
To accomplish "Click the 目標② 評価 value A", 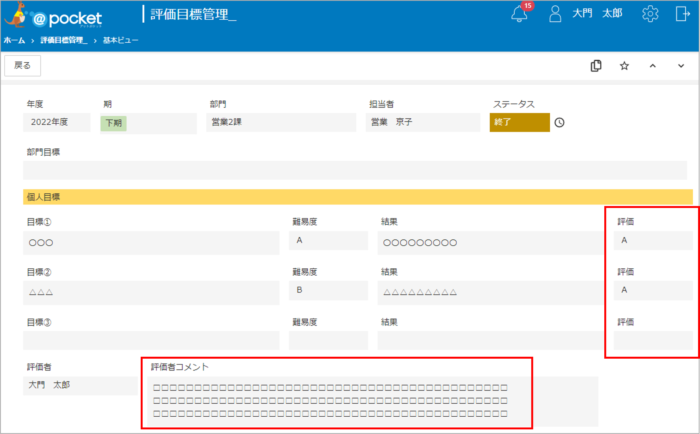I will point(653,291).
